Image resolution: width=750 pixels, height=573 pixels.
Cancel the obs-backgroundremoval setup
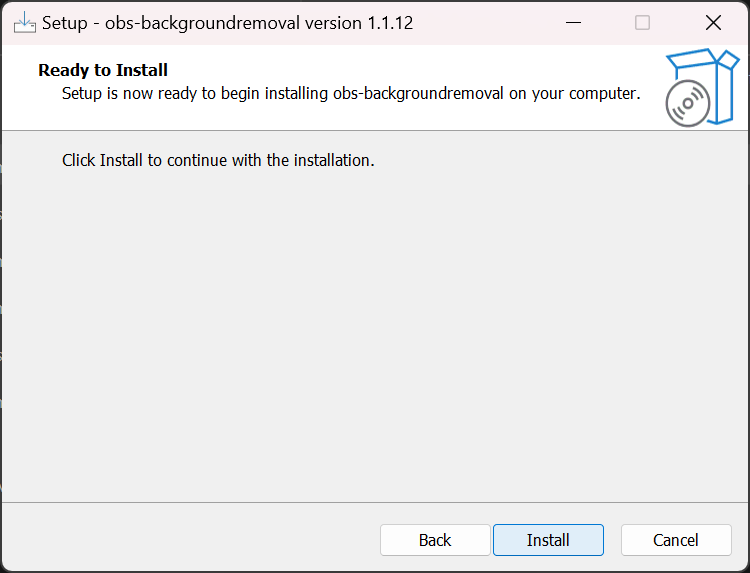(x=676, y=540)
